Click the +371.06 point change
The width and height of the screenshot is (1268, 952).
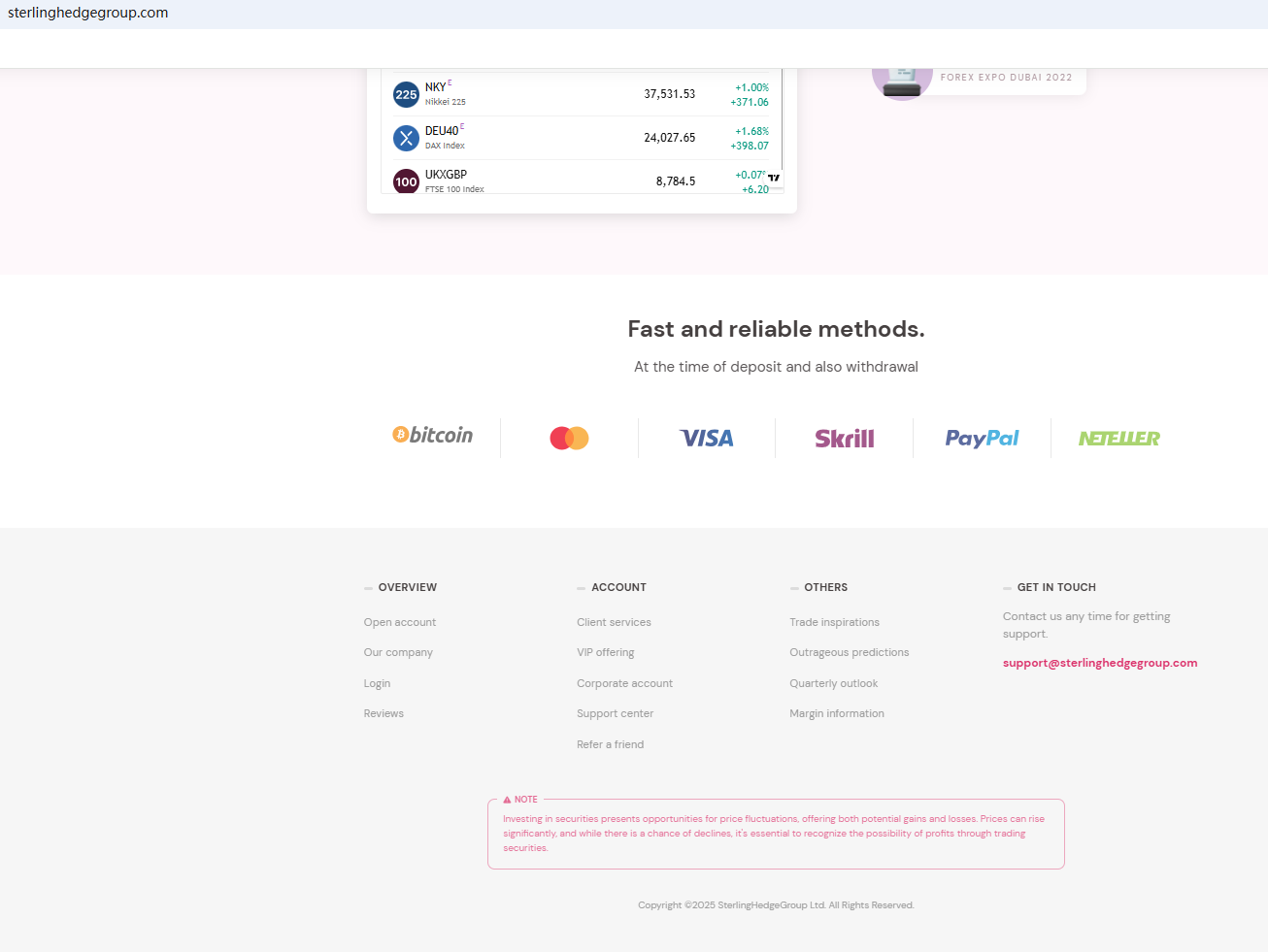(750, 102)
